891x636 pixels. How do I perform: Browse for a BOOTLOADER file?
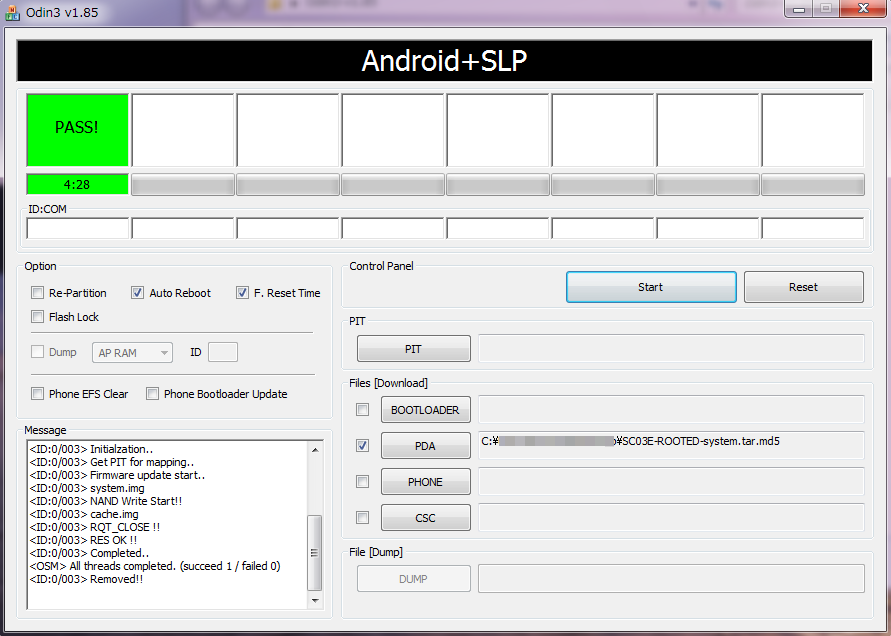(426, 410)
